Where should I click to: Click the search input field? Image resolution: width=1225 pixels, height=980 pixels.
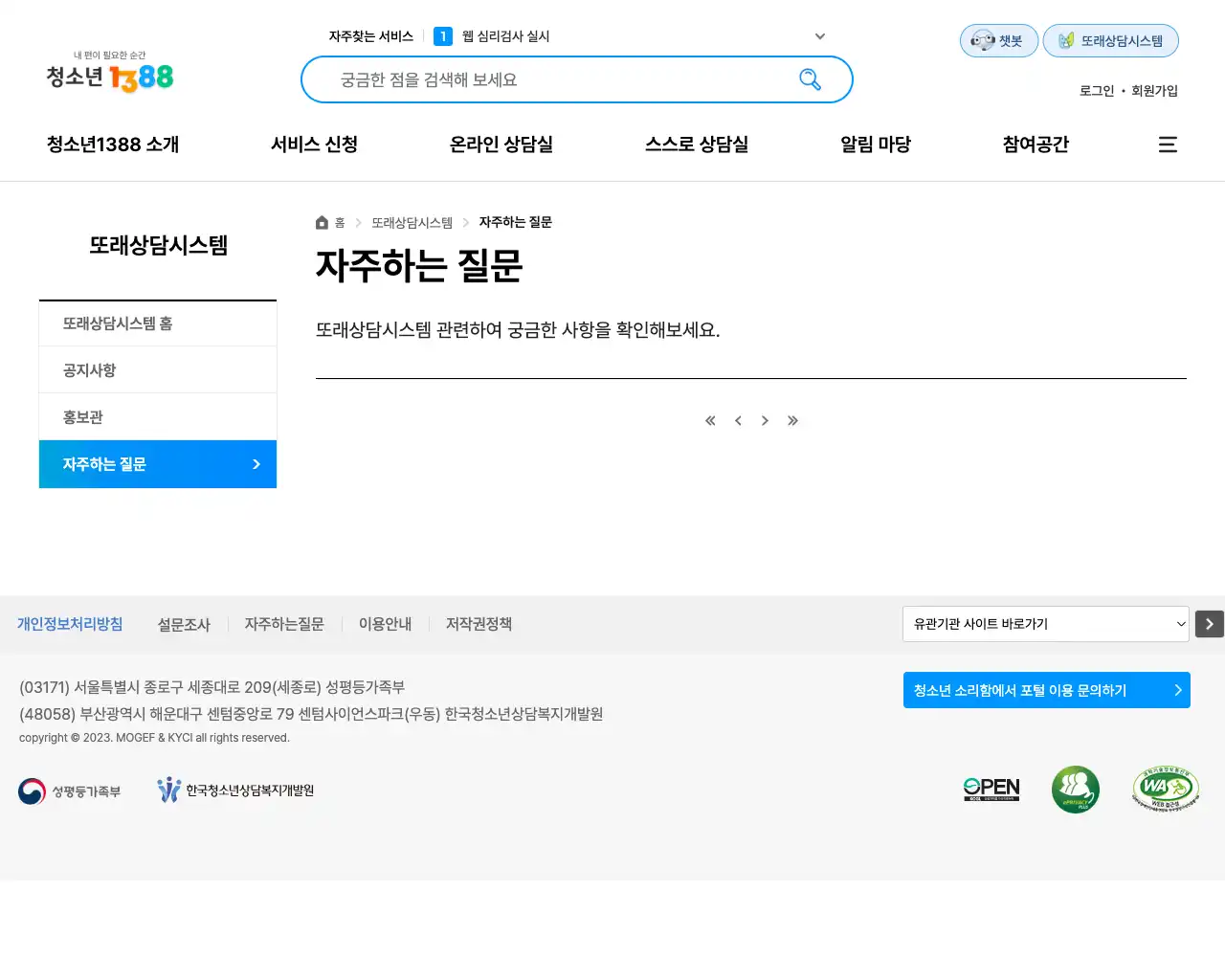click(555, 79)
